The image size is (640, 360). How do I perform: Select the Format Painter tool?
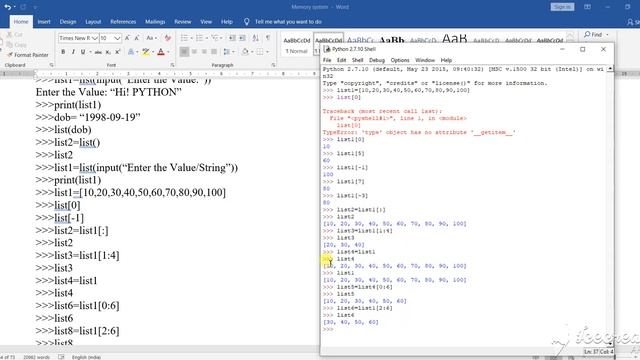[x=27, y=55]
